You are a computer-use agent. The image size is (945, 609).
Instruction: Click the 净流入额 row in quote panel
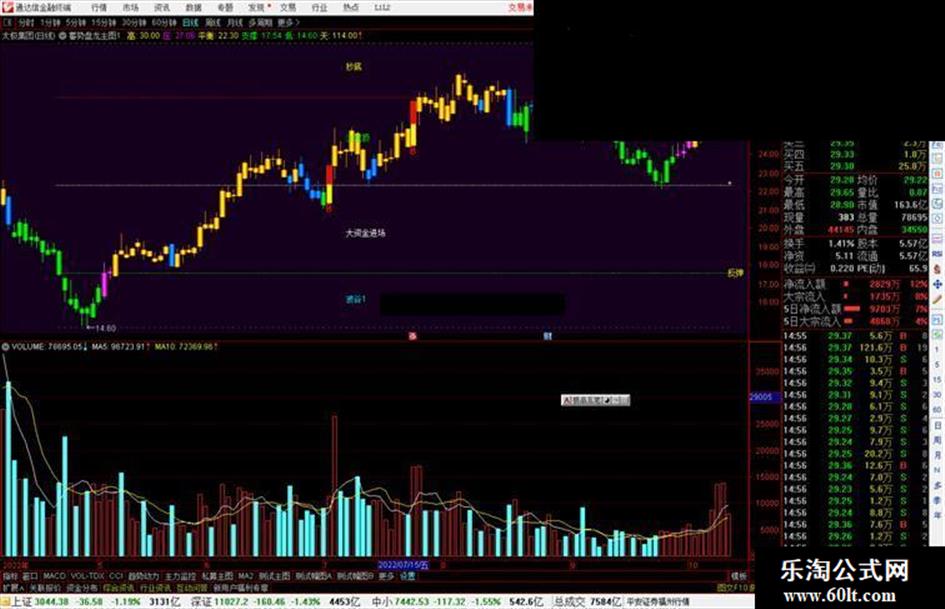click(856, 283)
